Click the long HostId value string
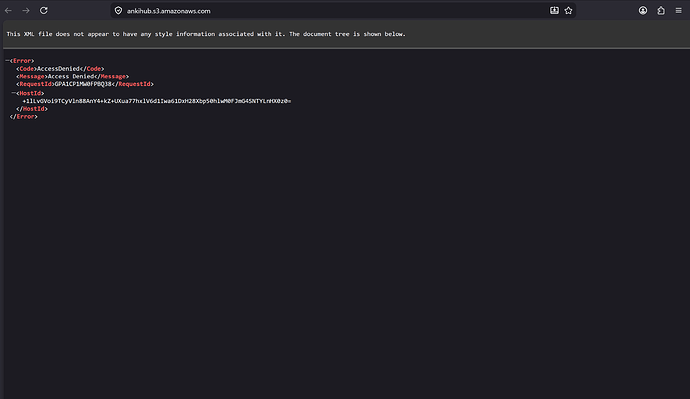 (157, 101)
